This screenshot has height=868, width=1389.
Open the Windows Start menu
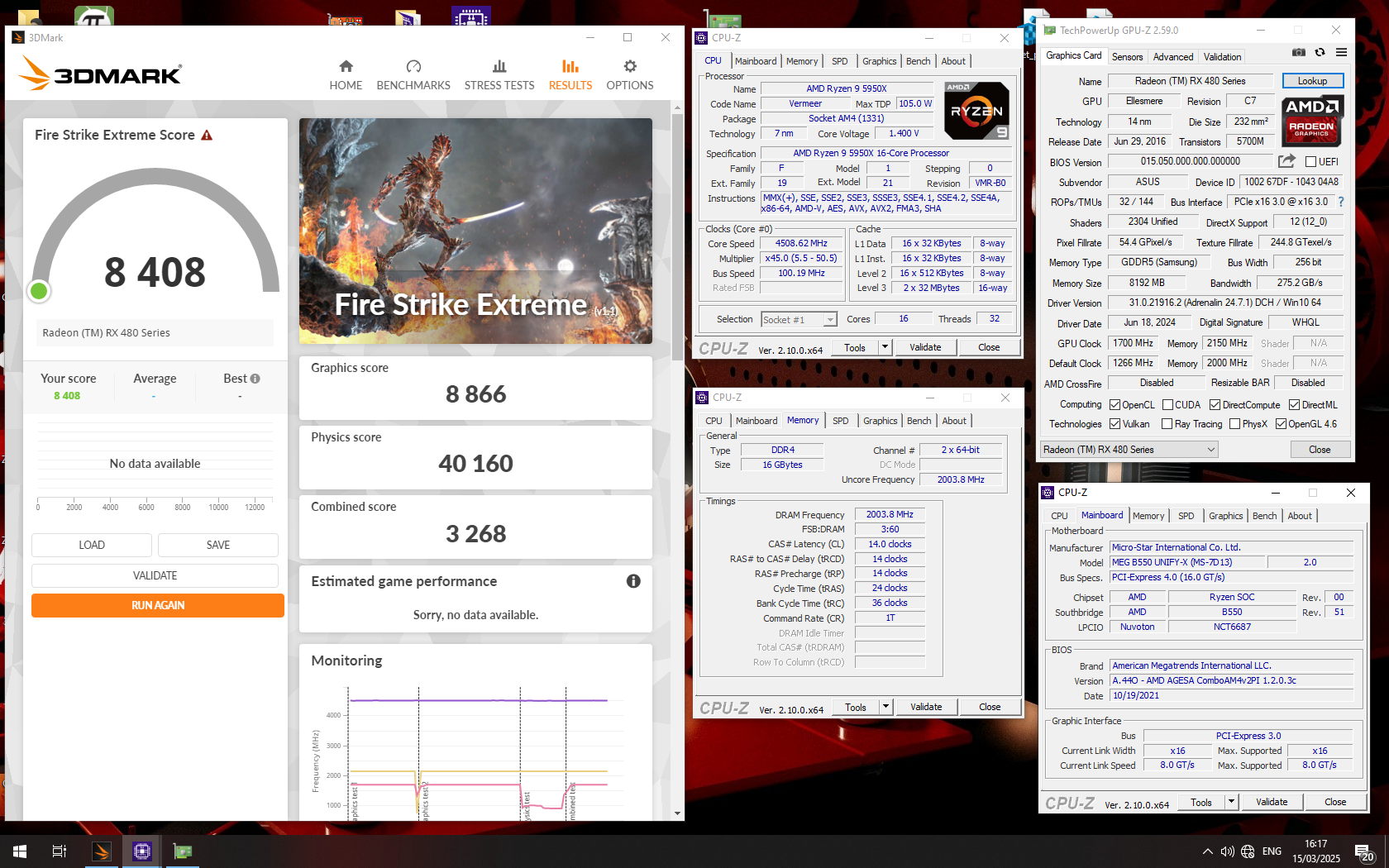[x=20, y=851]
